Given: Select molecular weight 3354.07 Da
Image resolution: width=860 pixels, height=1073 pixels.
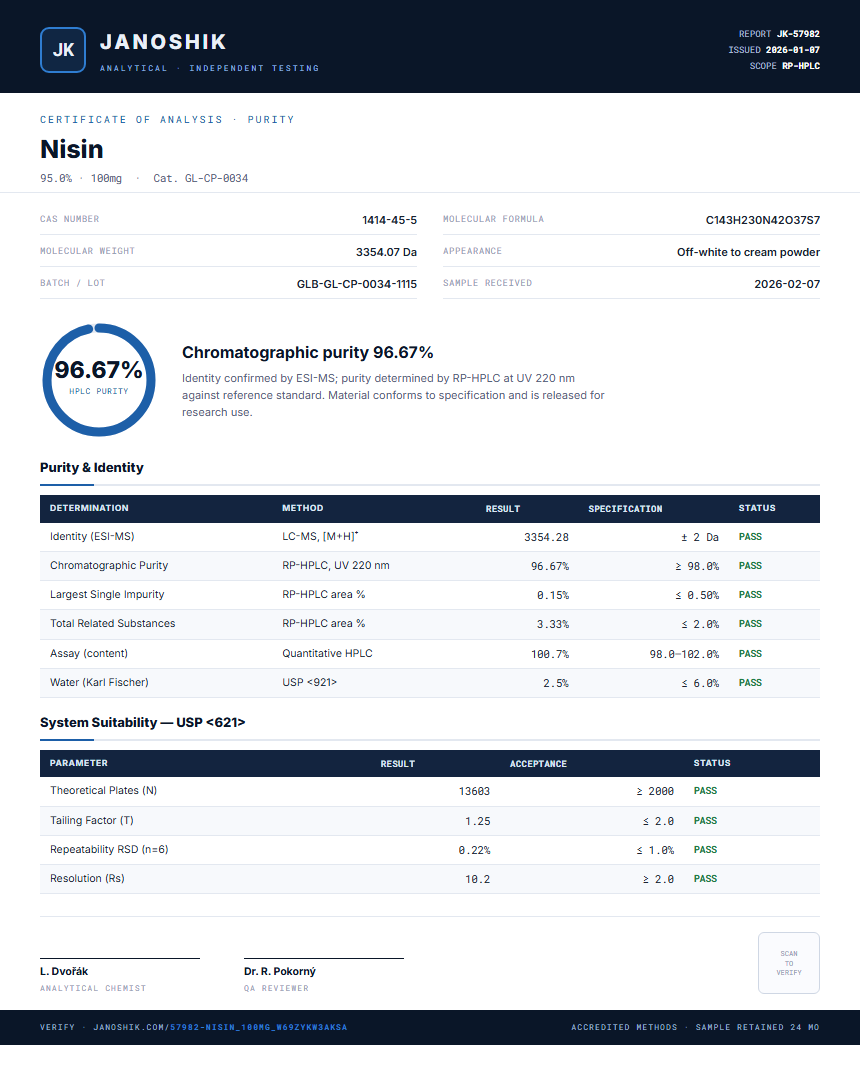Looking at the screenshot, I should click(386, 252).
